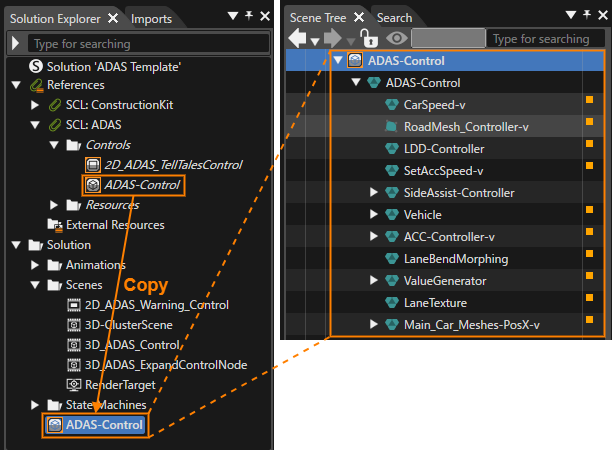The height and width of the screenshot is (450, 612).
Task: Click the RenderTarget scene icon
Action: 74,384
